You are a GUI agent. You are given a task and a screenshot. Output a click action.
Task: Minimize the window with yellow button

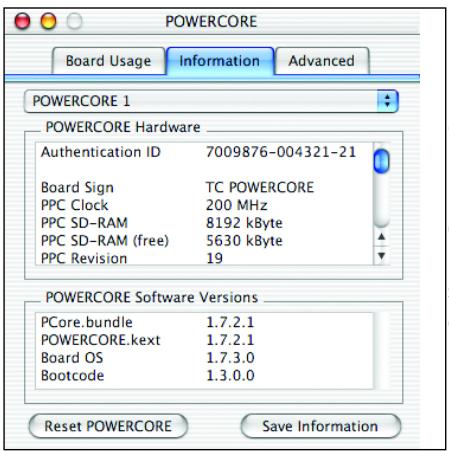pyautogui.click(x=48, y=21)
